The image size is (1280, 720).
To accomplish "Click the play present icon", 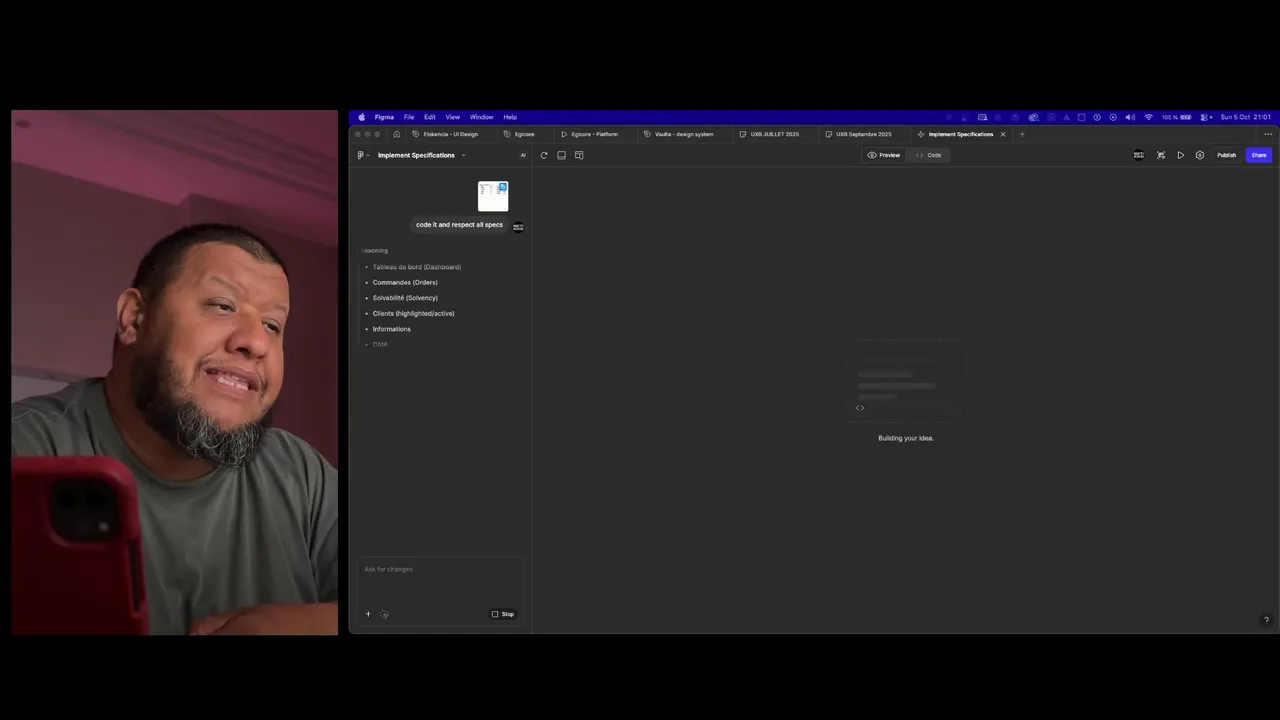I will 1181,155.
